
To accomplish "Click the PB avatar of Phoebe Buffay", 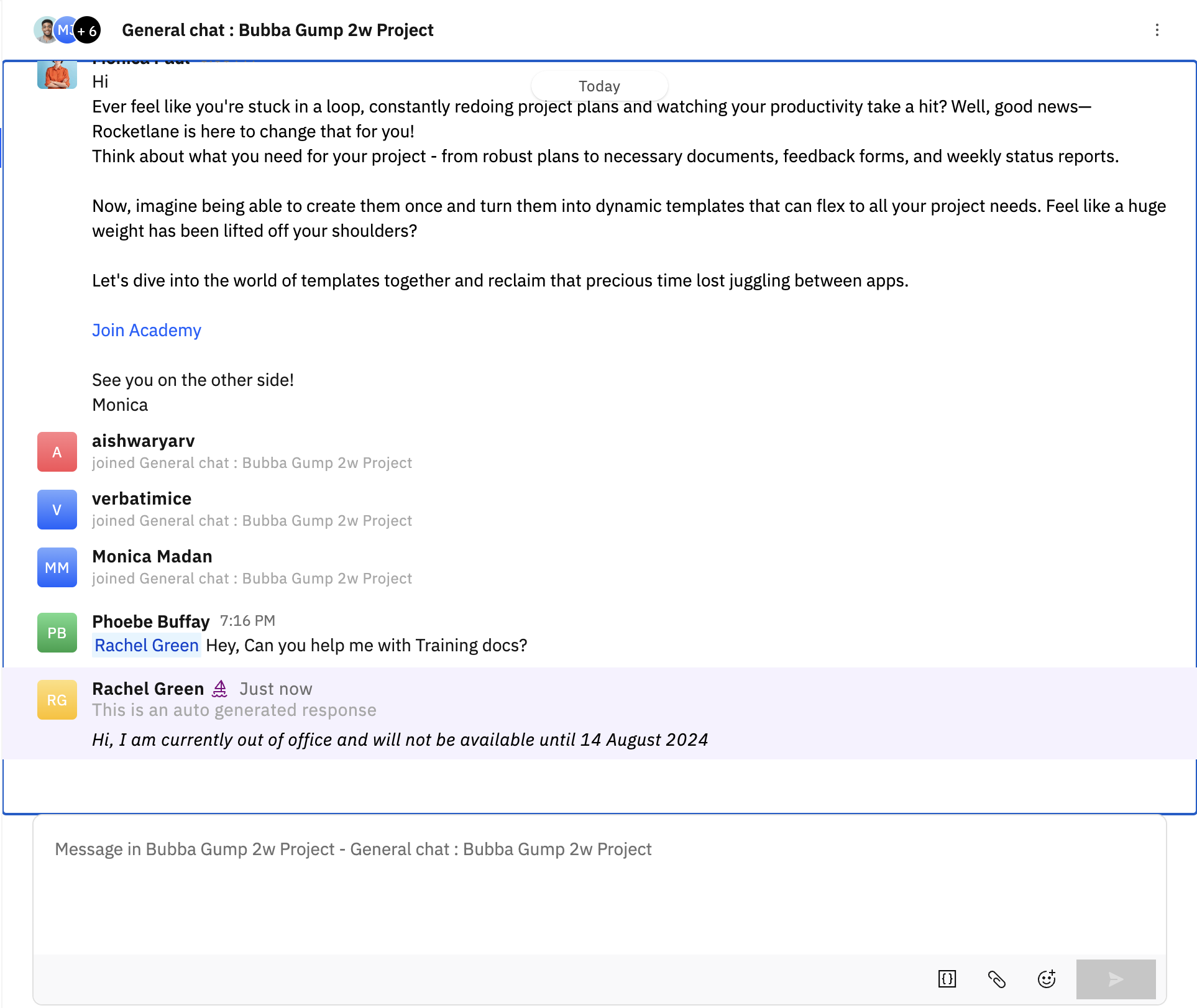I will [57, 633].
